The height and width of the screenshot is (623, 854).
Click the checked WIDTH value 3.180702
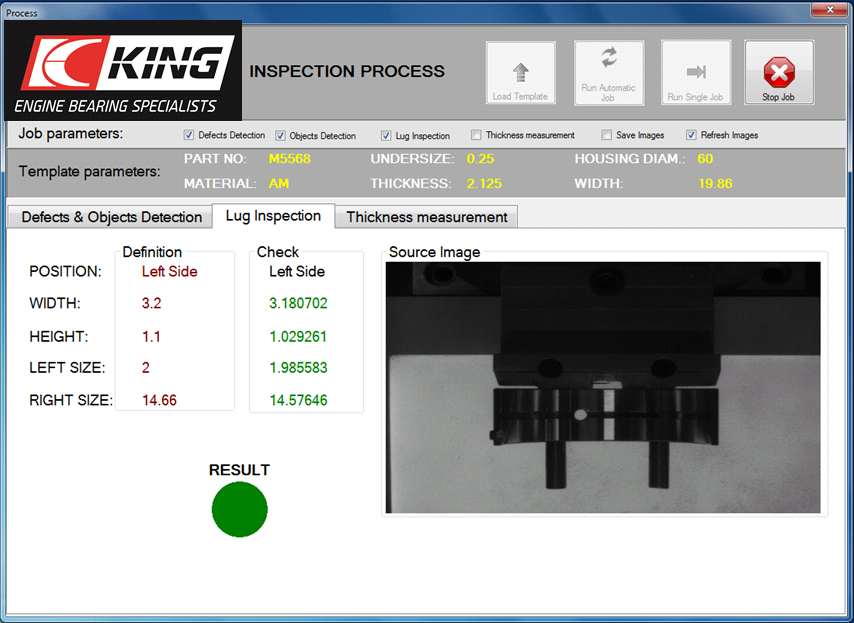[x=298, y=304]
